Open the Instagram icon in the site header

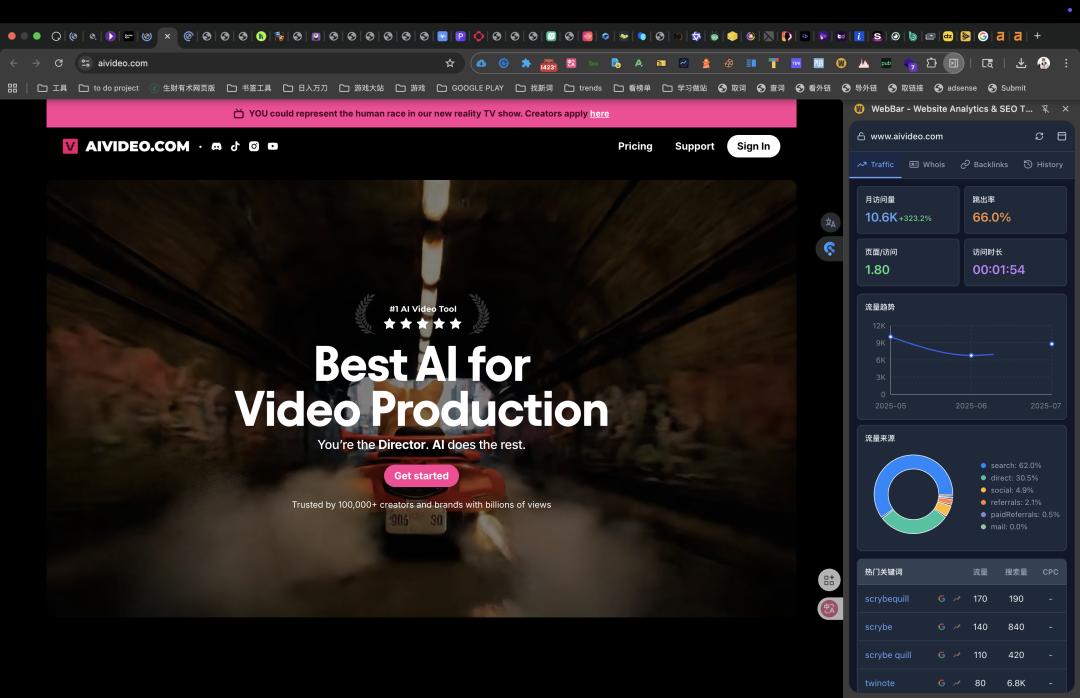coord(254,146)
